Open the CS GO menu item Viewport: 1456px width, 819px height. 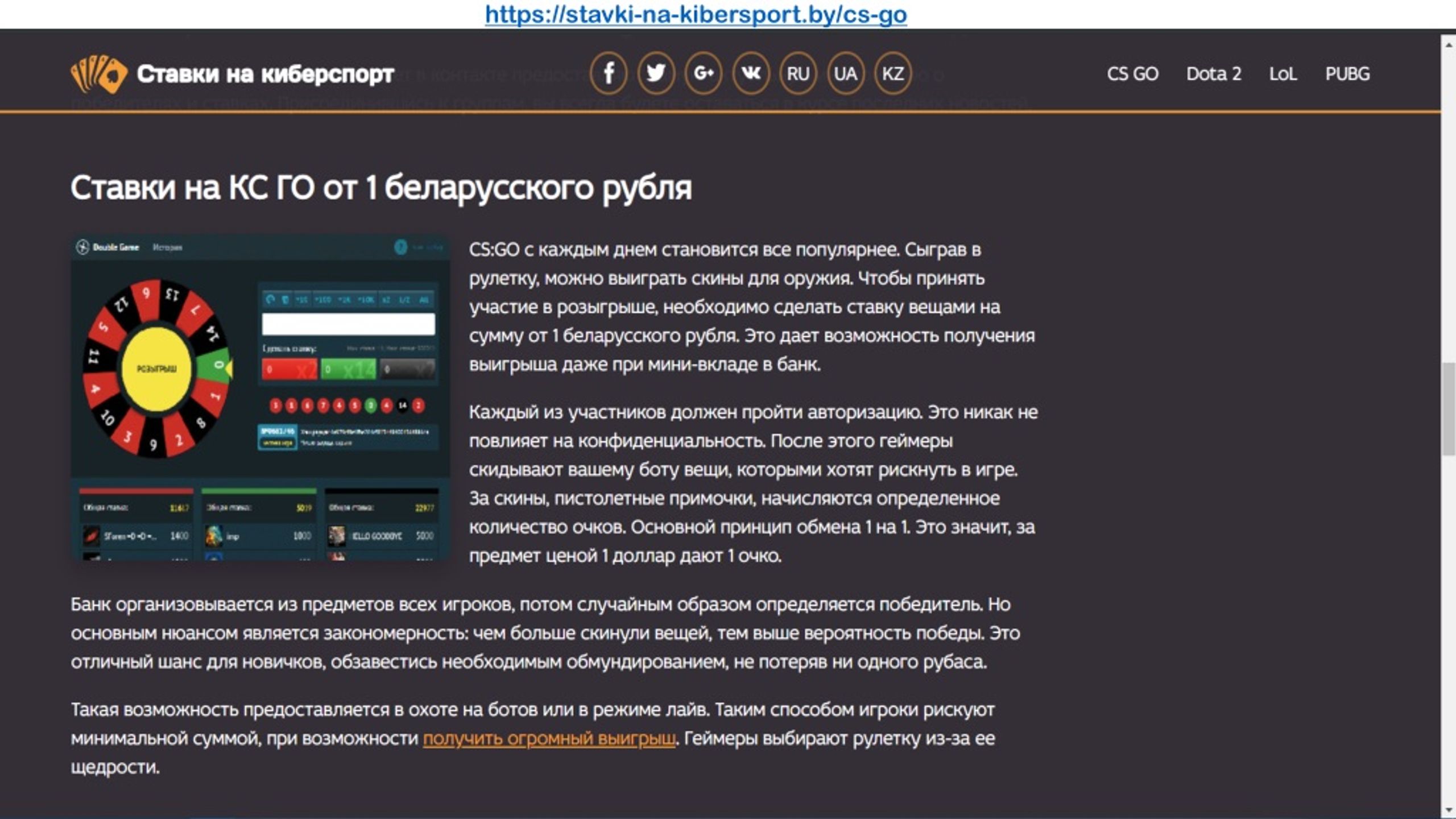pyautogui.click(x=1132, y=74)
